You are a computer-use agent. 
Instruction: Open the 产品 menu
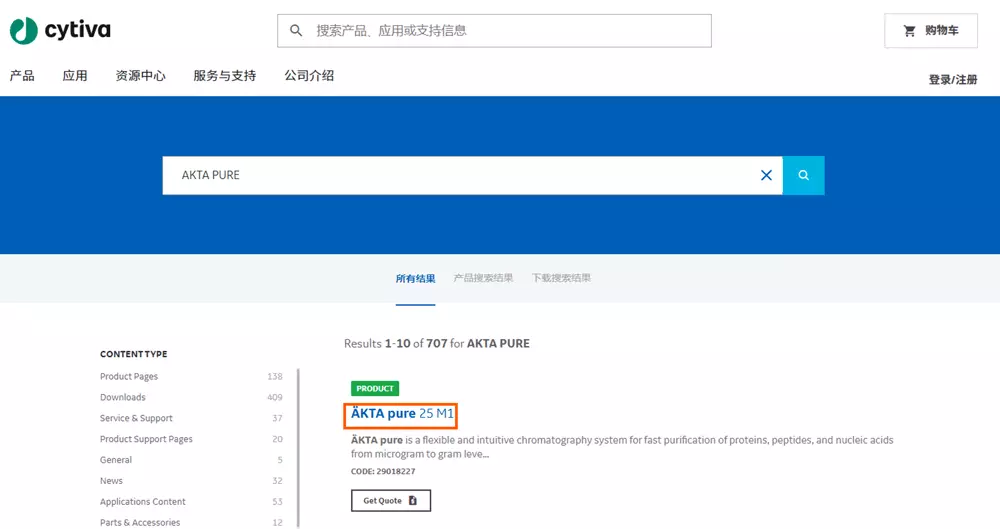click(22, 76)
